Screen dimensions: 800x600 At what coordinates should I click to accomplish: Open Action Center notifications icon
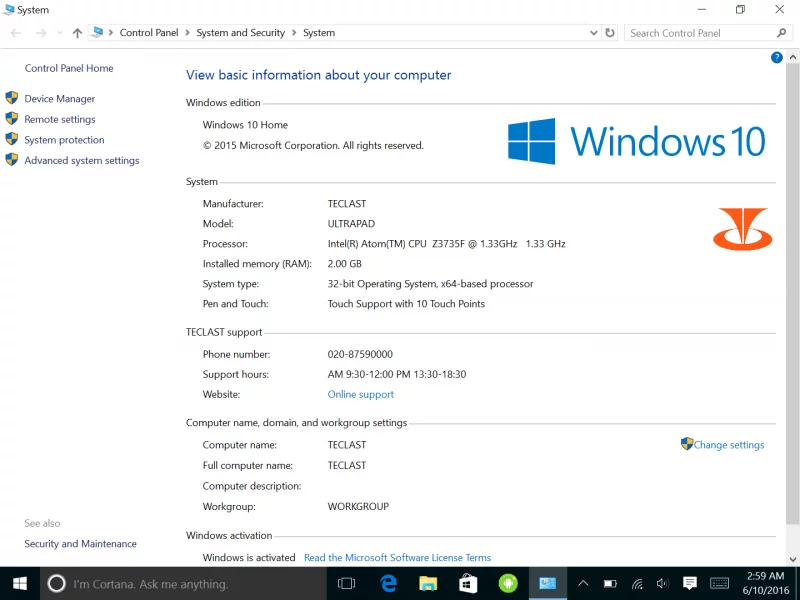[690, 583]
